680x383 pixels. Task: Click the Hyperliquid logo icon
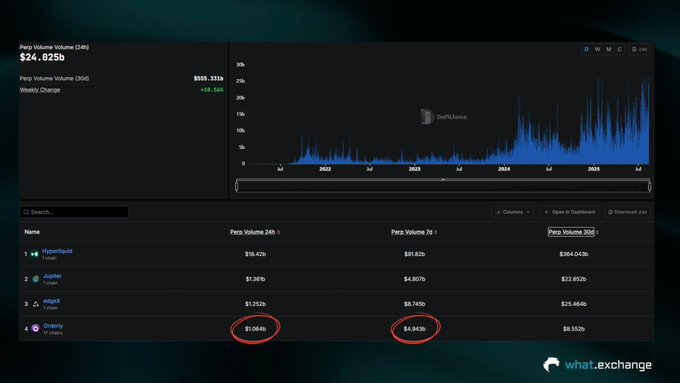coord(35,254)
